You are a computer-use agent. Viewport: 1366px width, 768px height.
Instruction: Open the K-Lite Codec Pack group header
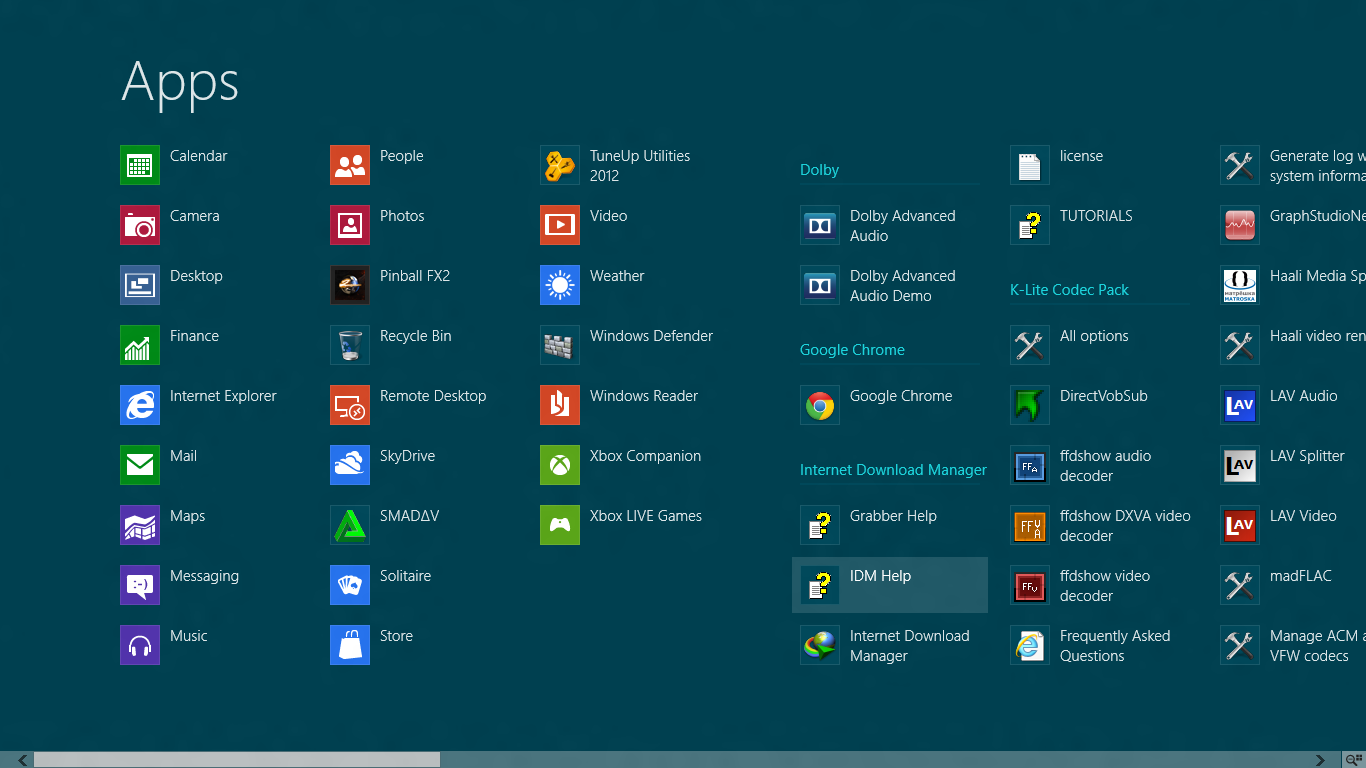click(x=1069, y=290)
